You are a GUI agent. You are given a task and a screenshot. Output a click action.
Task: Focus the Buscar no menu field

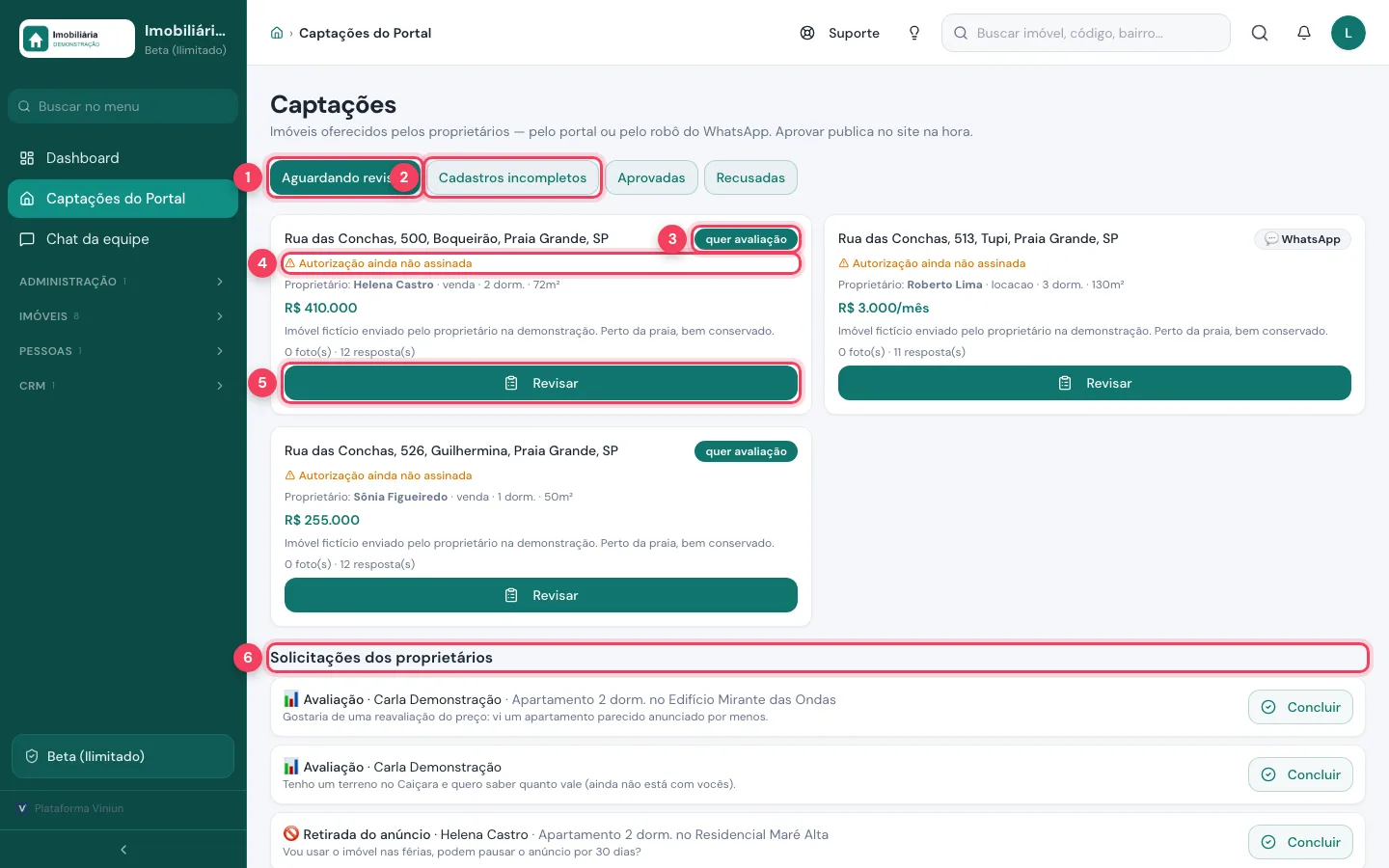click(123, 106)
